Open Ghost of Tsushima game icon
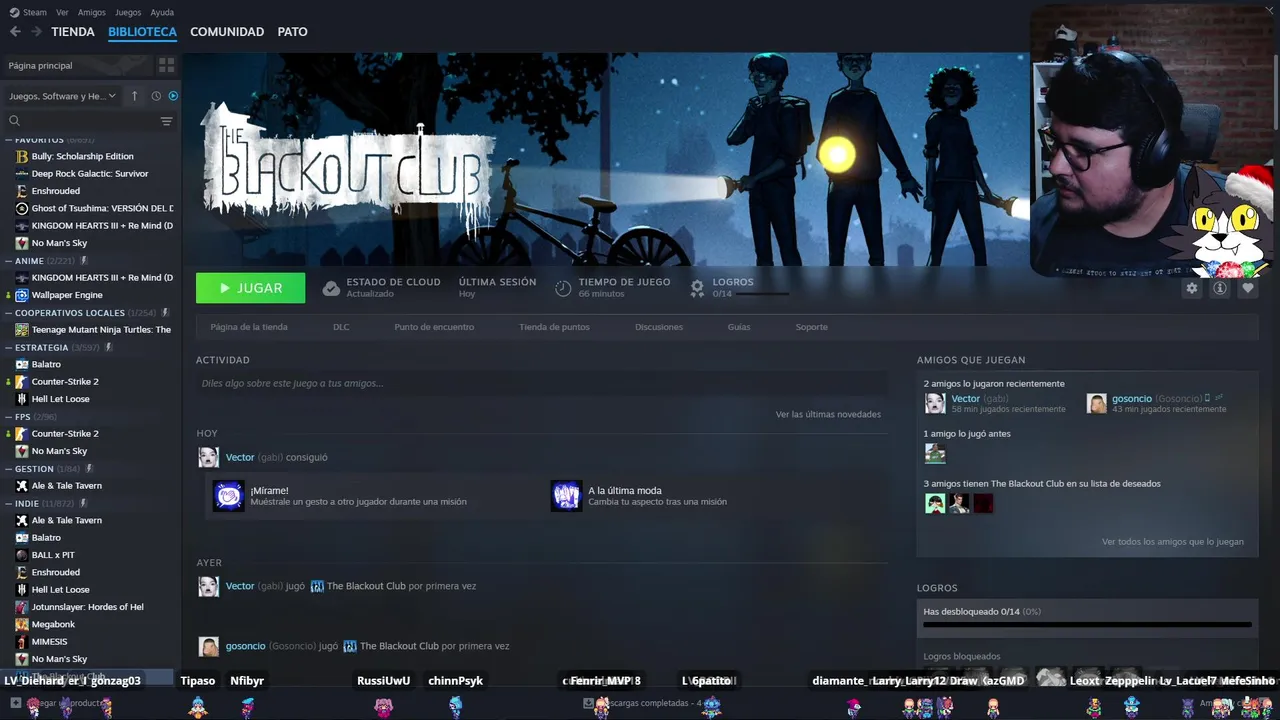 point(22,208)
